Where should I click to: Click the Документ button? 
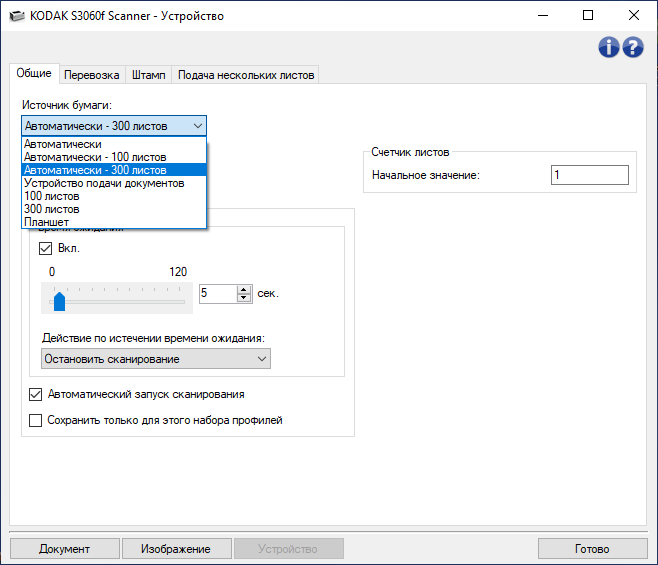[x=65, y=549]
